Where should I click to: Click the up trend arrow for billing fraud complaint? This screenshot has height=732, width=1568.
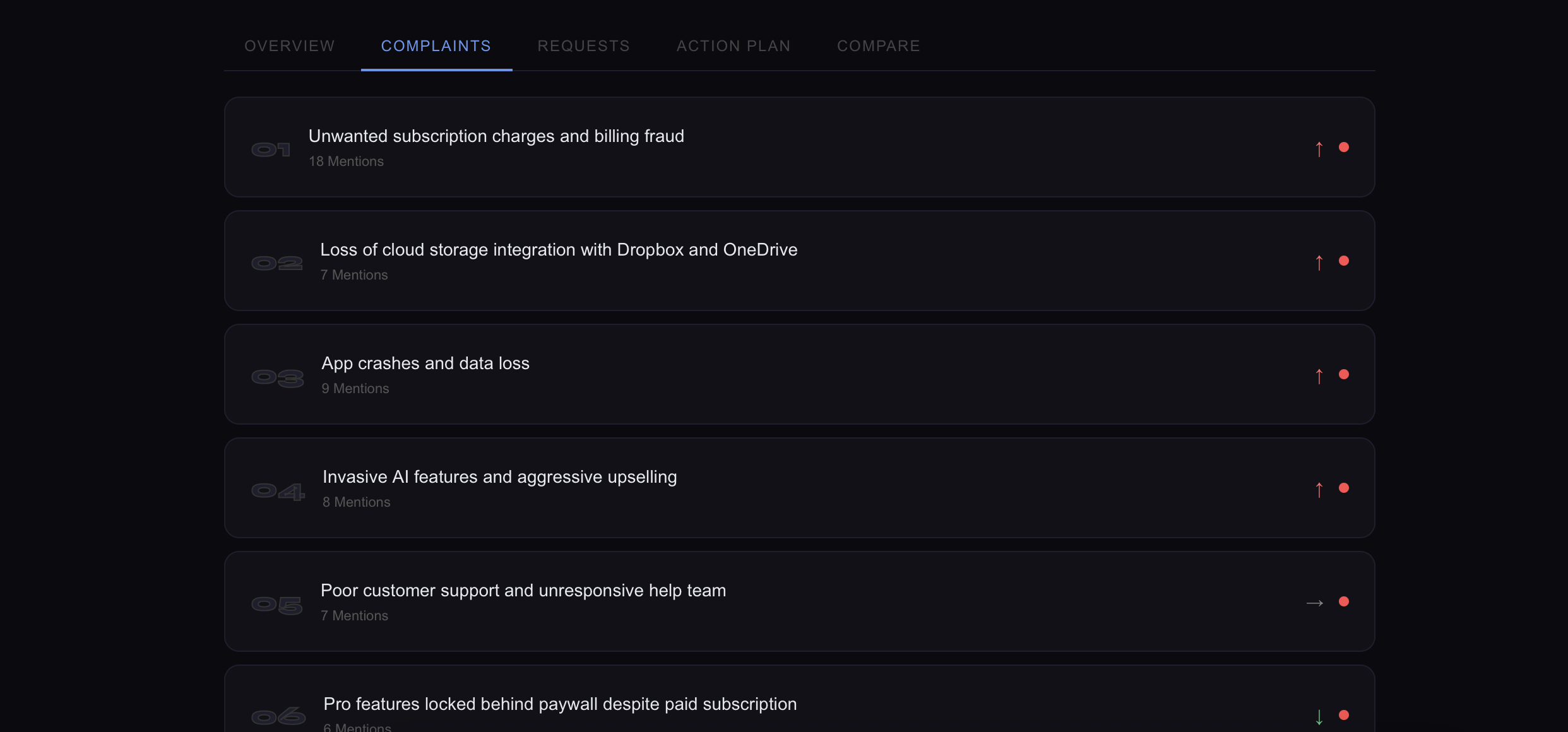tap(1319, 149)
